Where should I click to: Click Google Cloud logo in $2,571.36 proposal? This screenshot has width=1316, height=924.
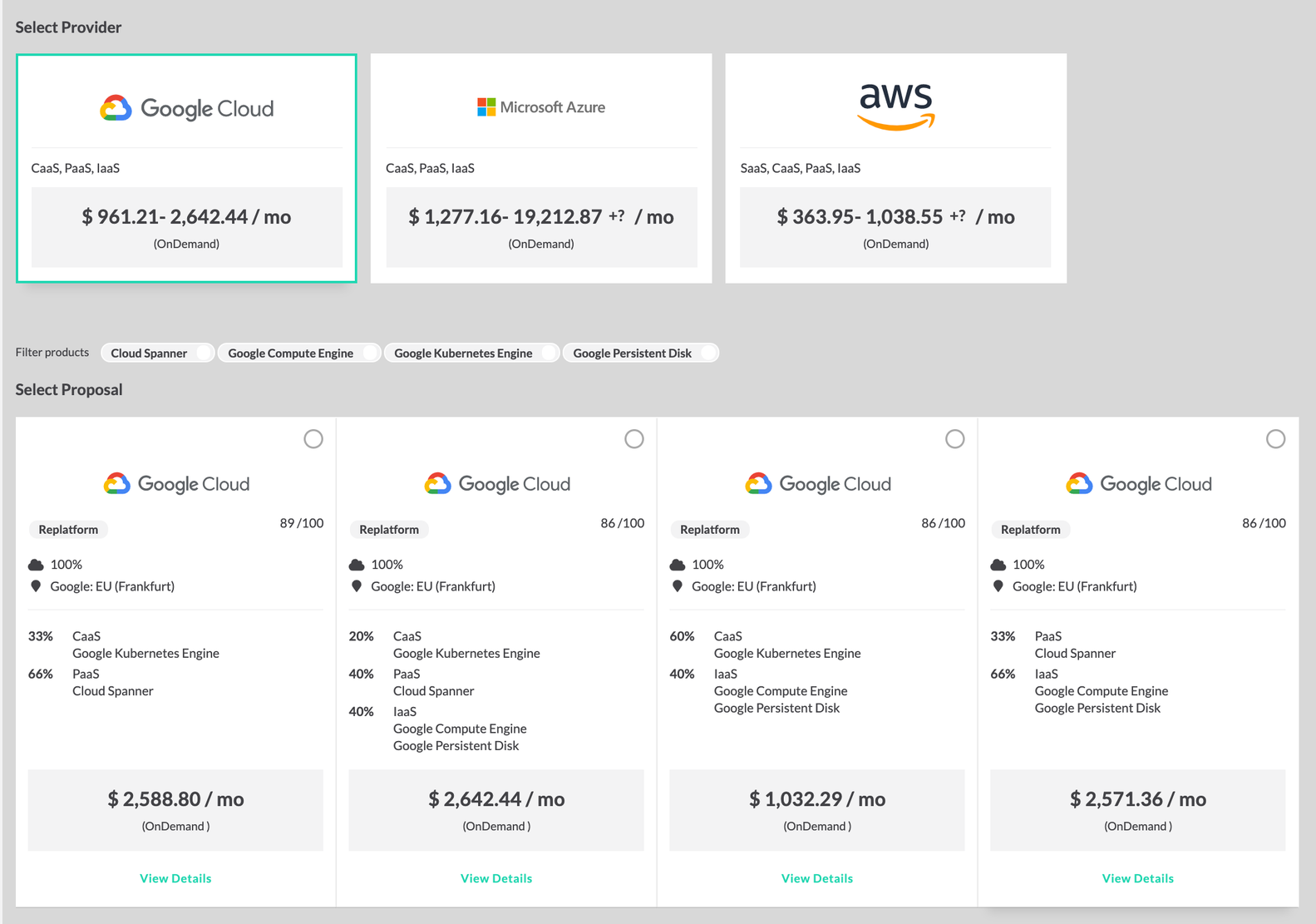pyautogui.click(x=1139, y=484)
